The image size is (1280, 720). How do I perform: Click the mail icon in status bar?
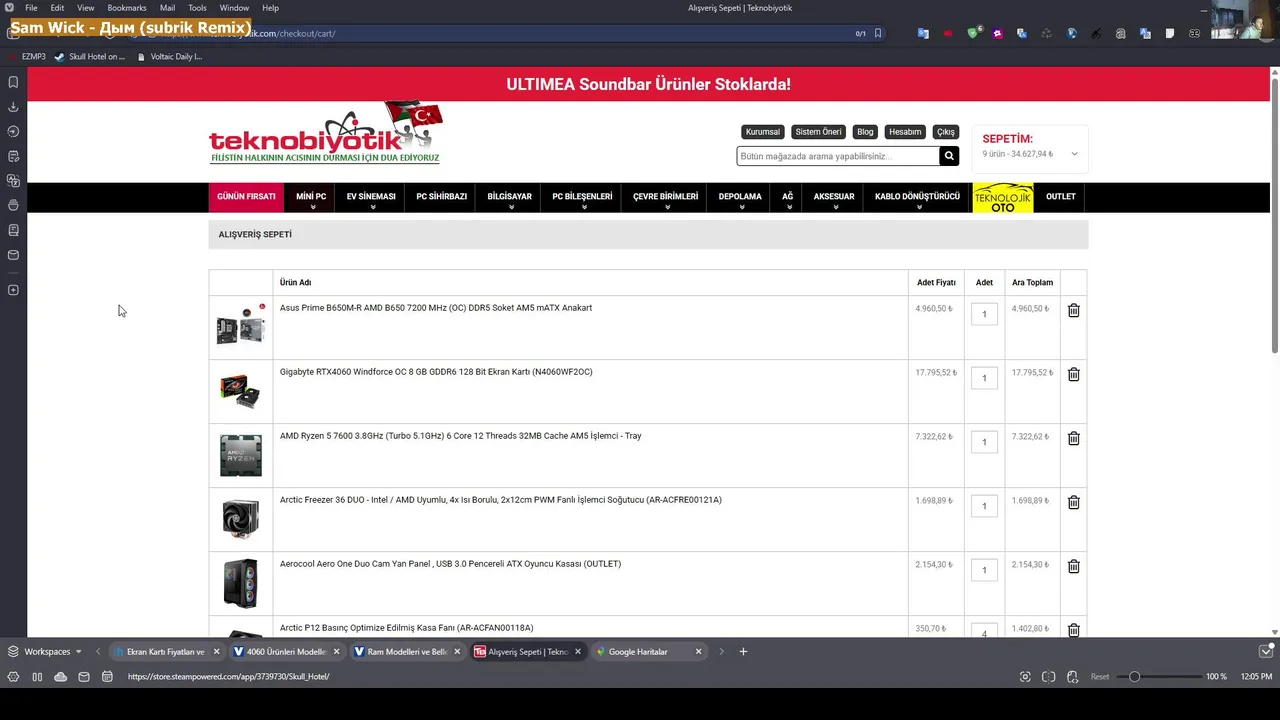[84, 677]
